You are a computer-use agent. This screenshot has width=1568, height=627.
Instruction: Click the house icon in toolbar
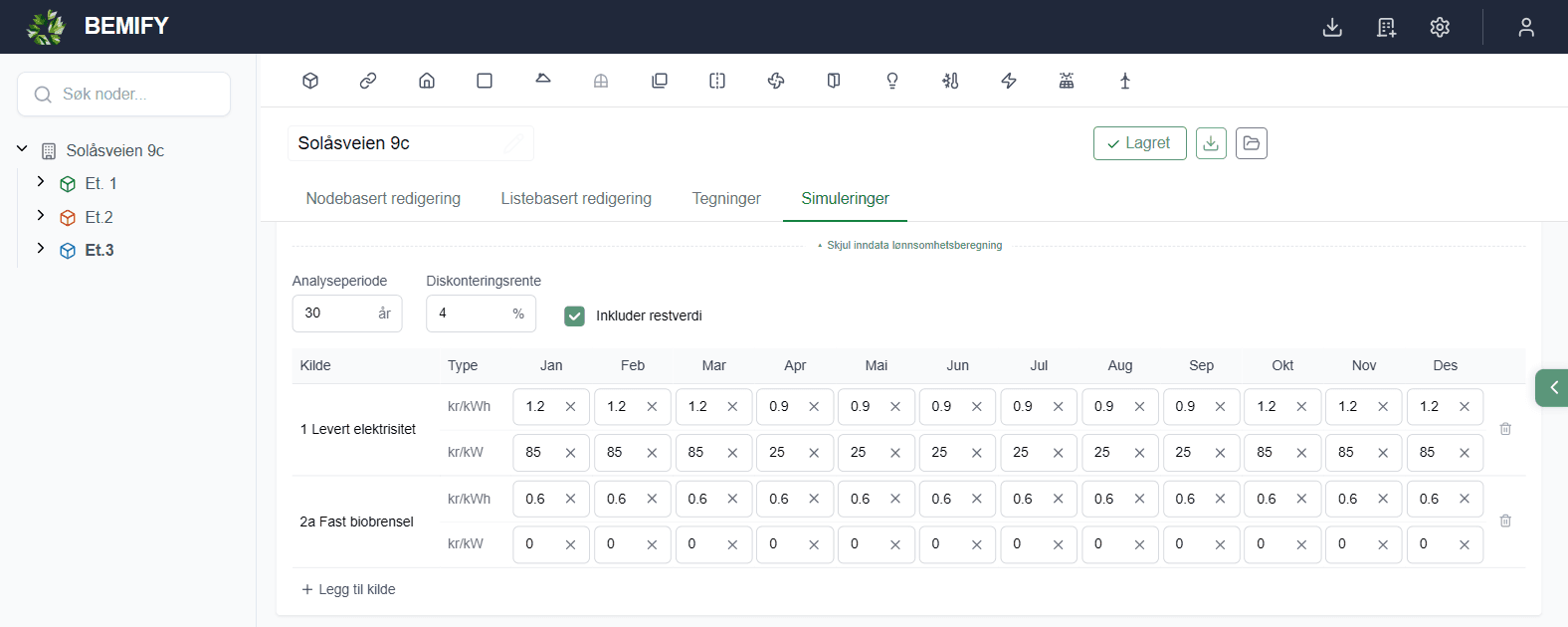click(427, 81)
